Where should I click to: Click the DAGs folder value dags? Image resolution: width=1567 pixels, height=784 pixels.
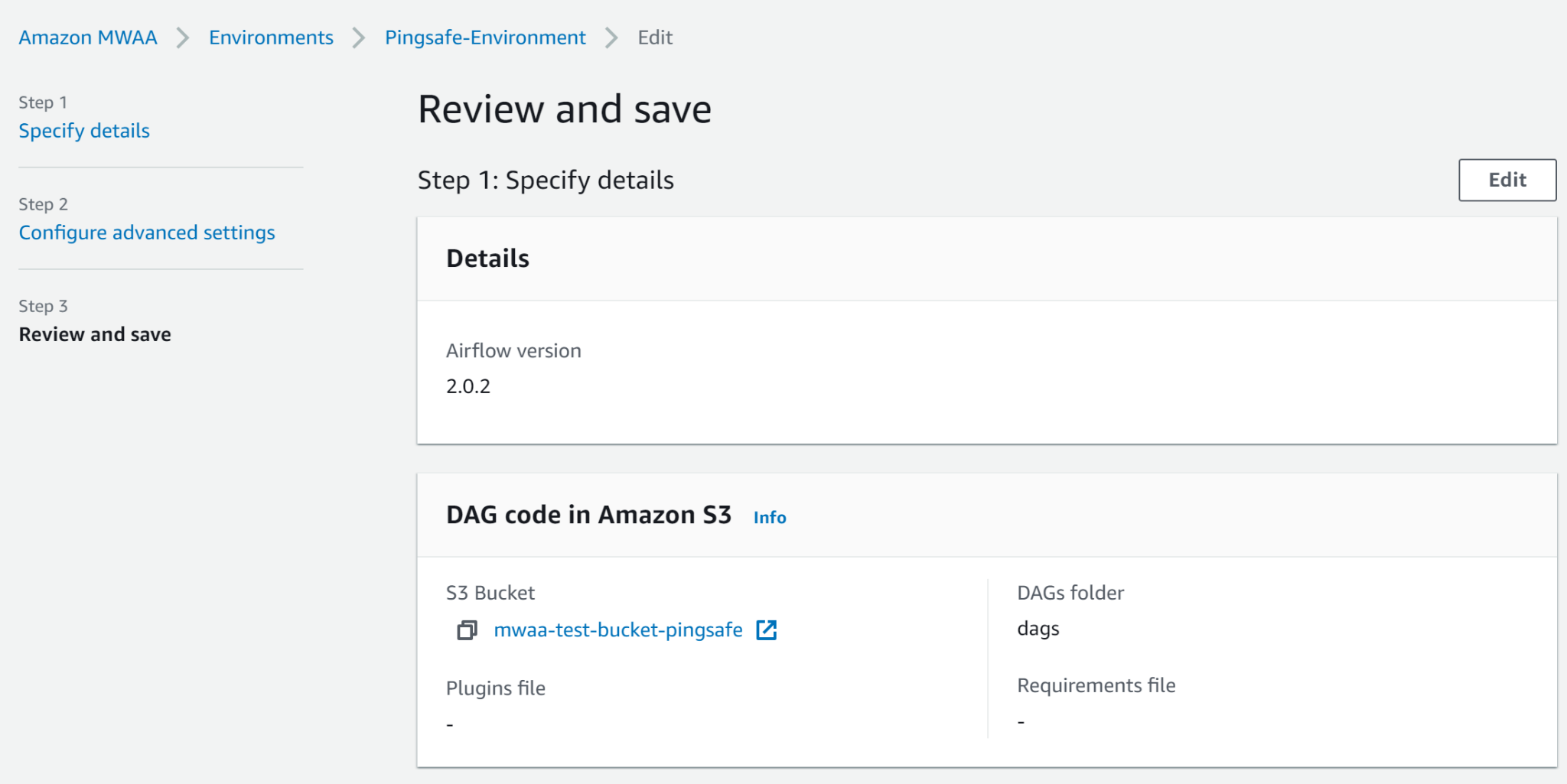(x=1038, y=629)
